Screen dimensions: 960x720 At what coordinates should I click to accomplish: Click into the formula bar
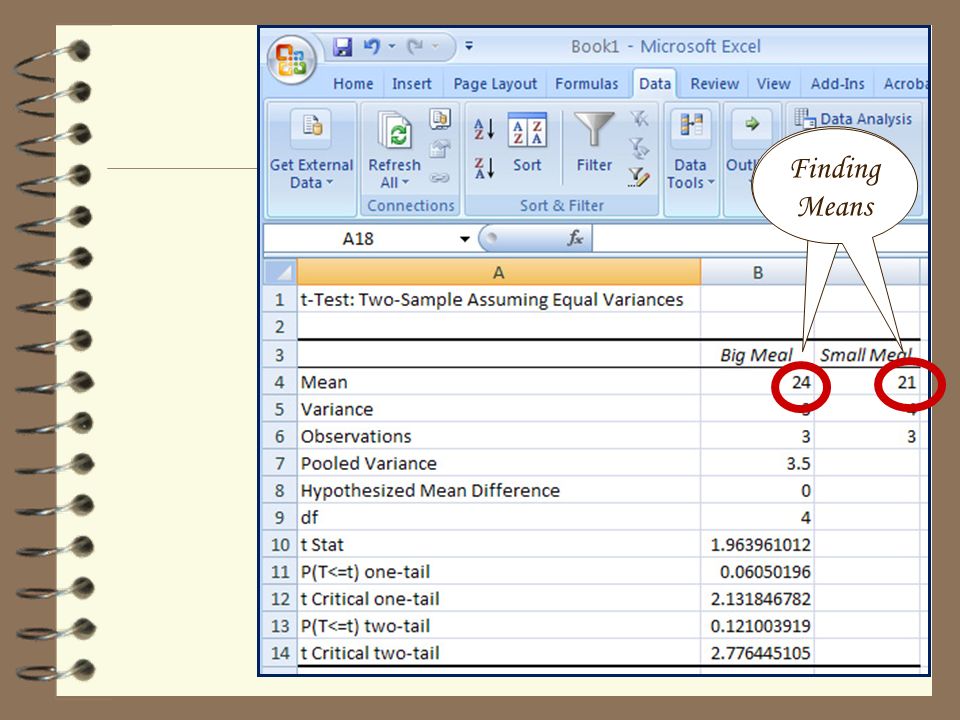(x=759, y=239)
